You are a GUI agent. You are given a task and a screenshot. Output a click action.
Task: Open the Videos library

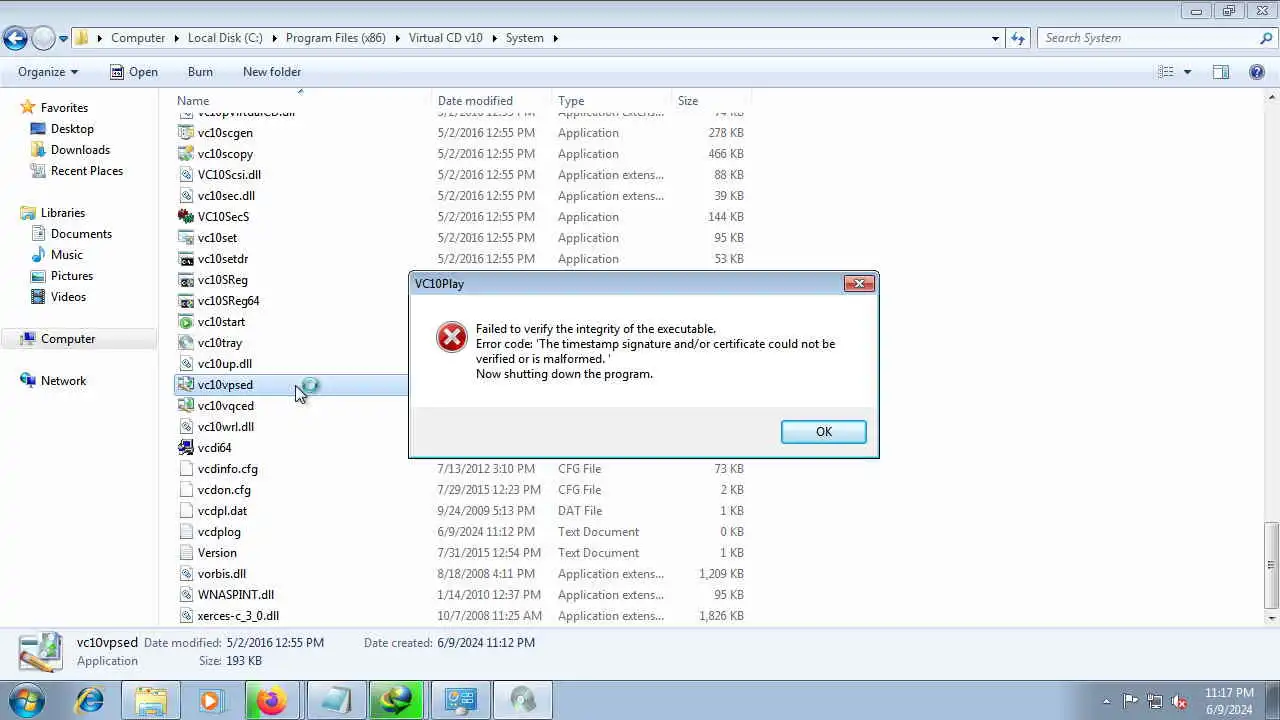click(x=68, y=296)
